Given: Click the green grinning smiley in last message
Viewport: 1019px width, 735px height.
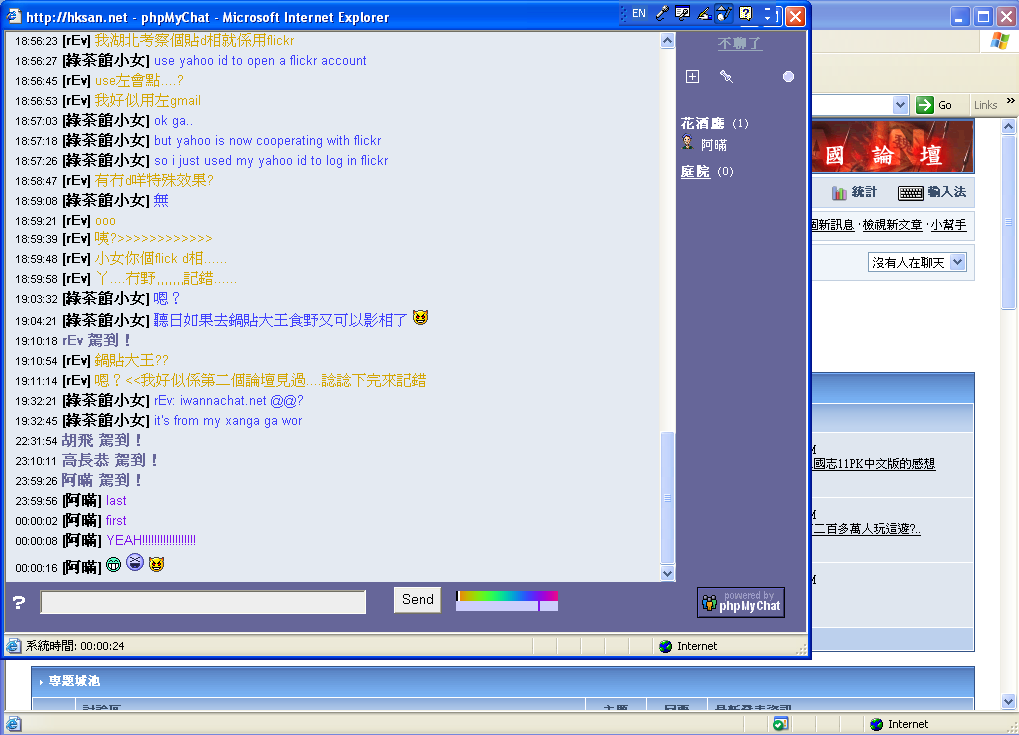Looking at the screenshot, I should click(114, 564).
